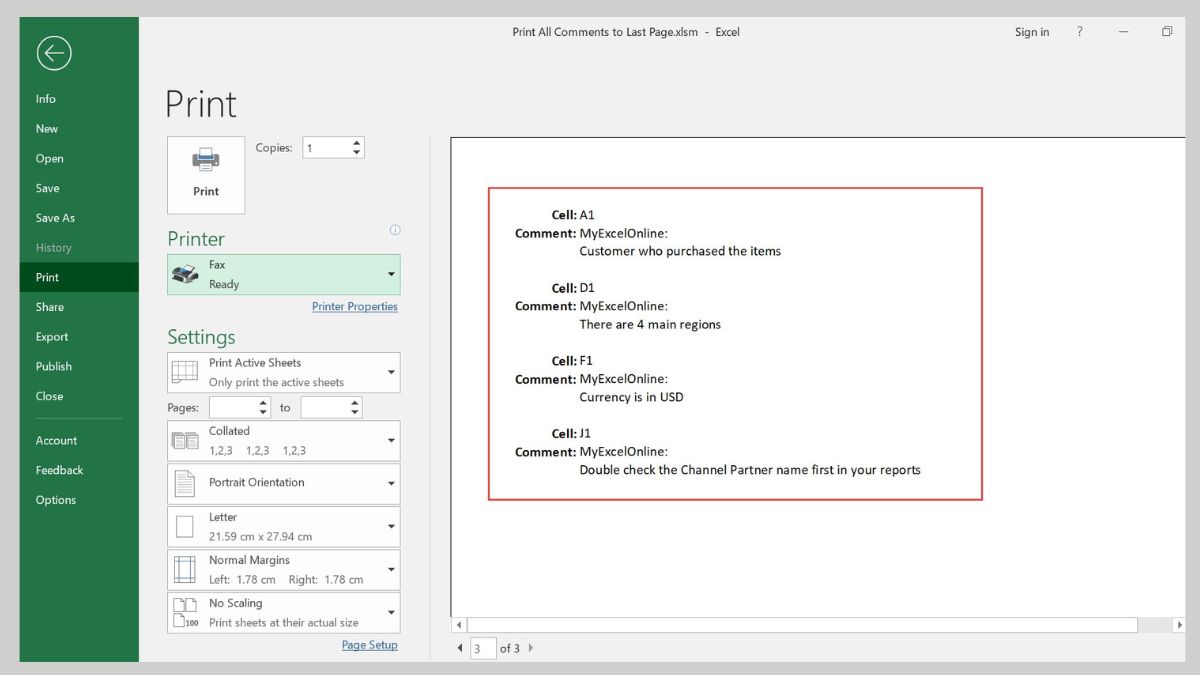Click the Print button with printer icon
Viewport: 1200px width, 675px height.
point(206,174)
